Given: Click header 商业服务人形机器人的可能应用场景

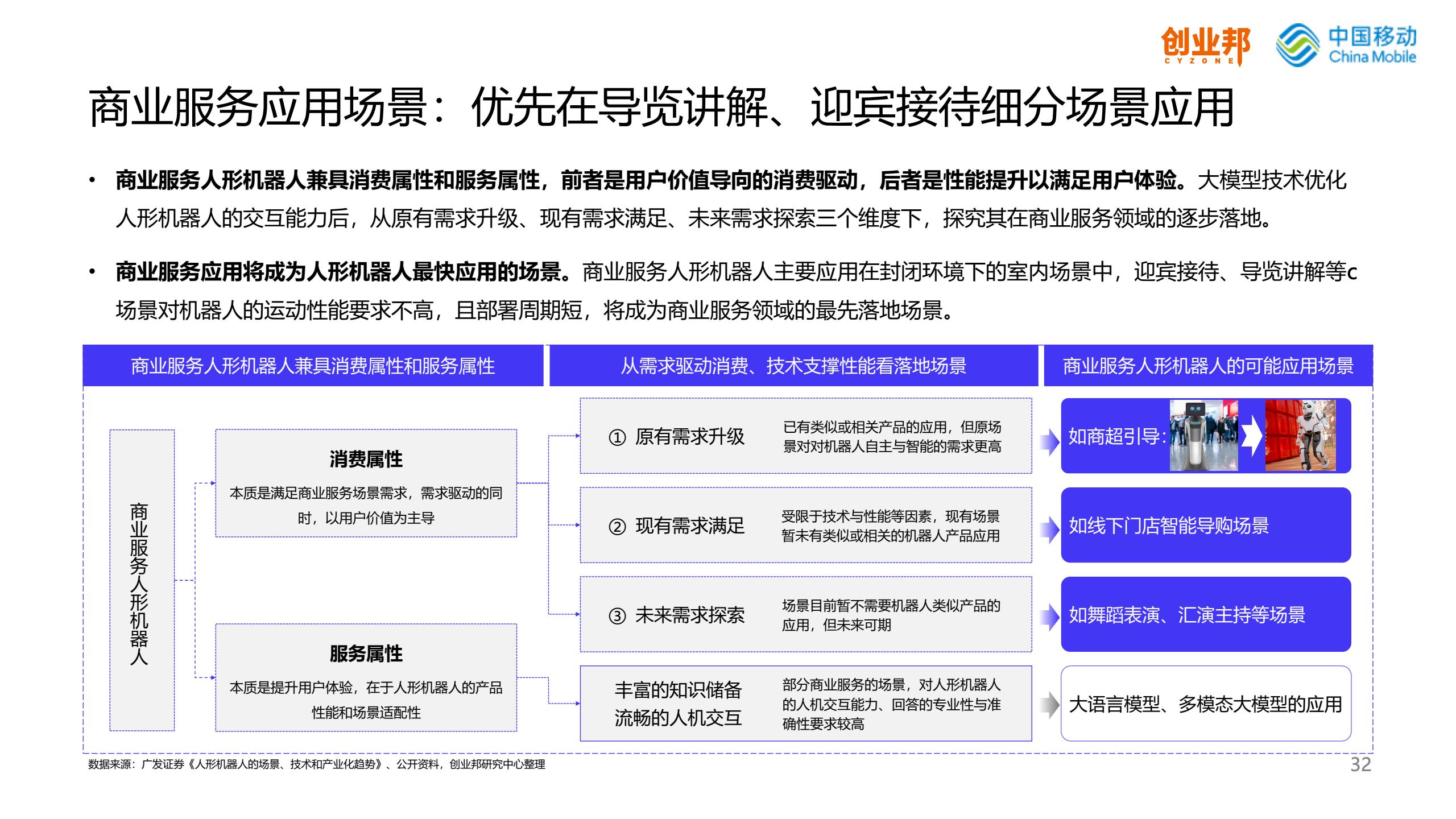Looking at the screenshot, I should coord(1208,366).
